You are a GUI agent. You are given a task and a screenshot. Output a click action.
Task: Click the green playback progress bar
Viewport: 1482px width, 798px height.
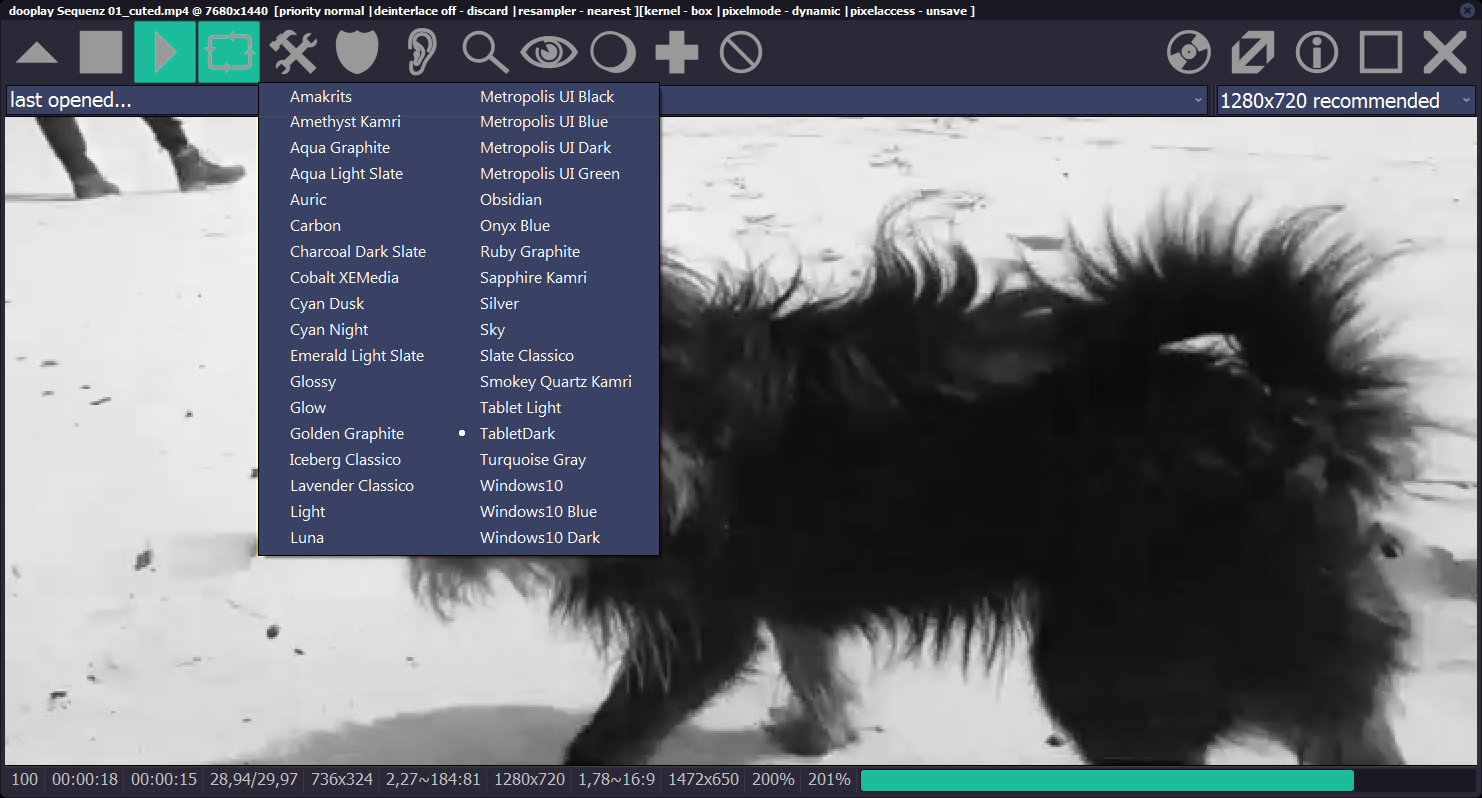pyautogui.click(x=1106, y=780)
